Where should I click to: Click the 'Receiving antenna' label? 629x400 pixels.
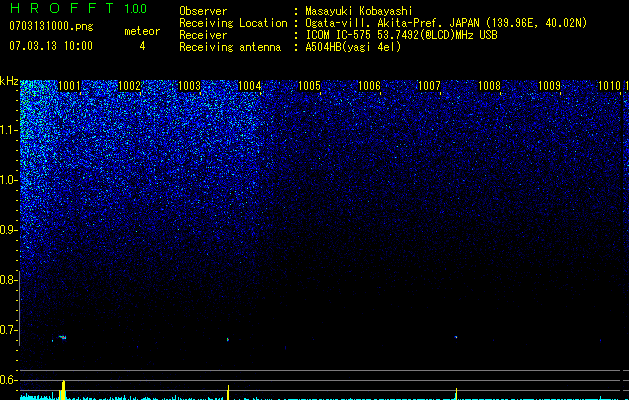(230, 47)
